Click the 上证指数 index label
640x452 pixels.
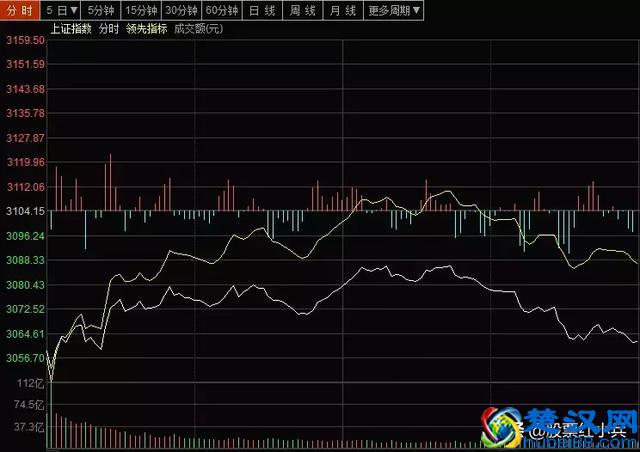[x=71, y=29]
